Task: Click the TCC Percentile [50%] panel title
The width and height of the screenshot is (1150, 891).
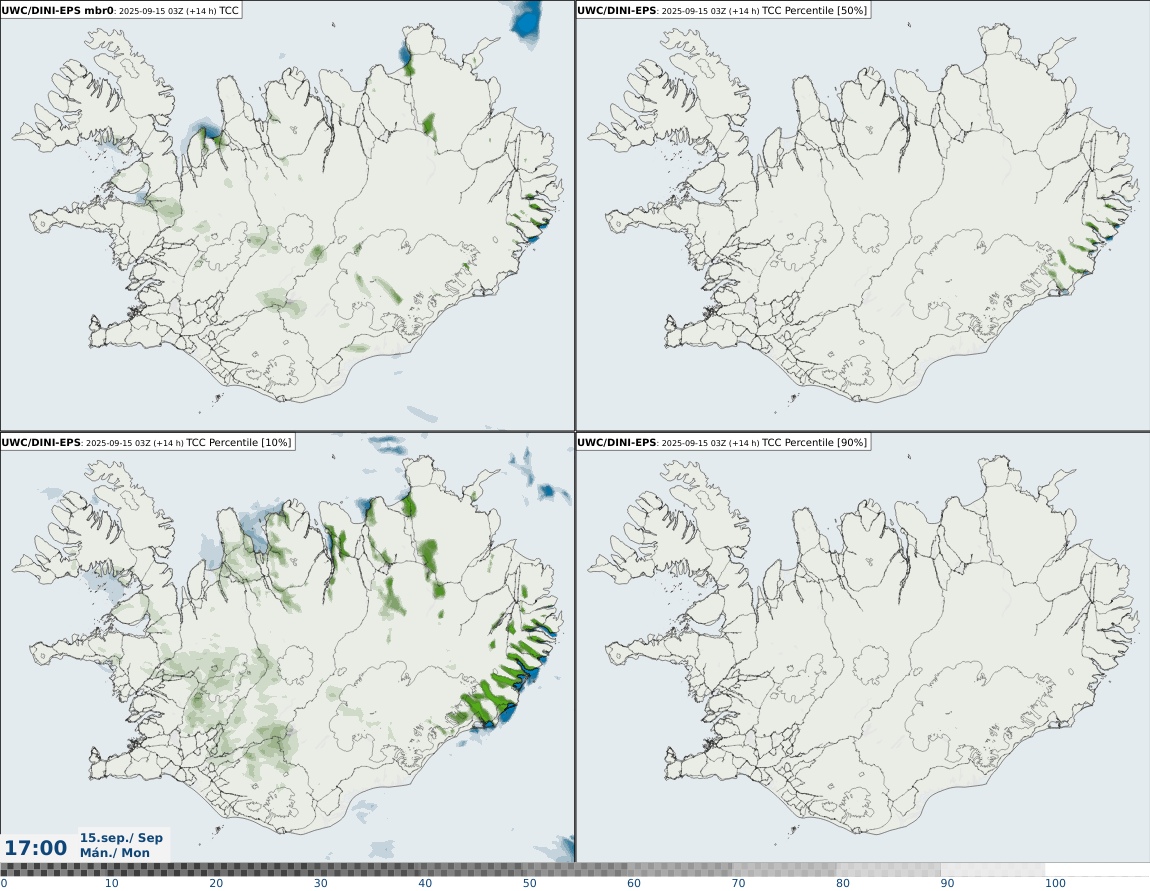Action: coord(722,10)
